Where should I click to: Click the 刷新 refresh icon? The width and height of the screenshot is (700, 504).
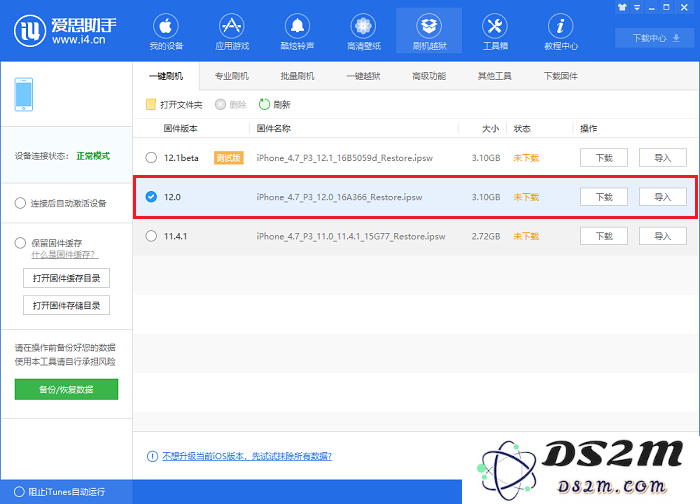(264, 104)
